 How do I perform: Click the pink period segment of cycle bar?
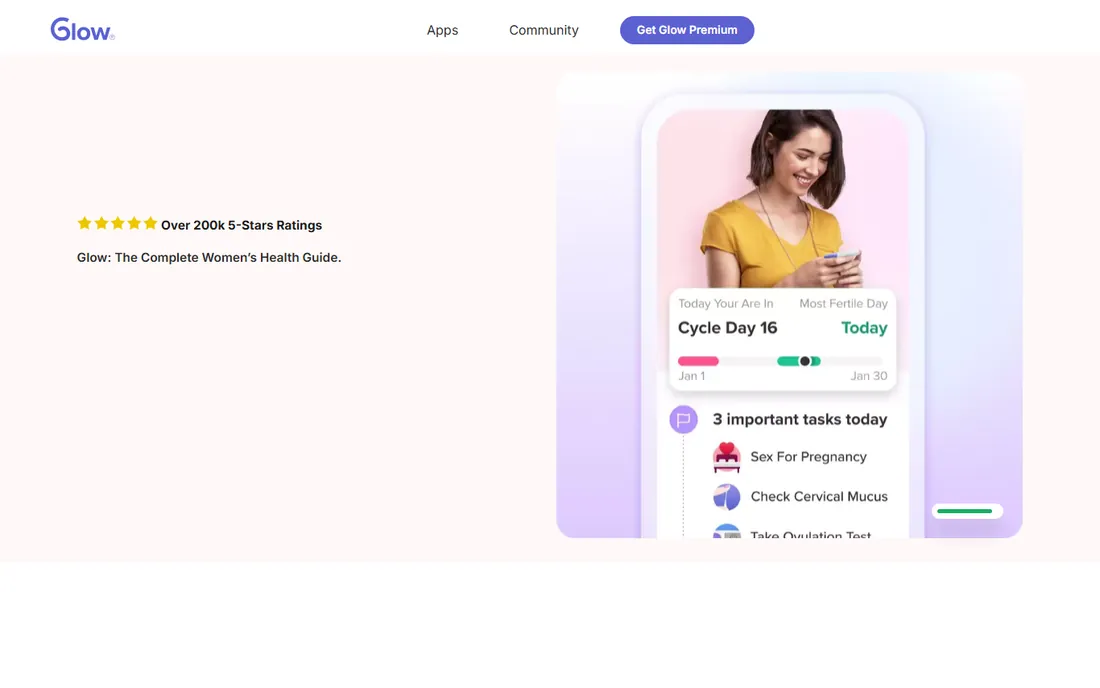tap(698, 361)
